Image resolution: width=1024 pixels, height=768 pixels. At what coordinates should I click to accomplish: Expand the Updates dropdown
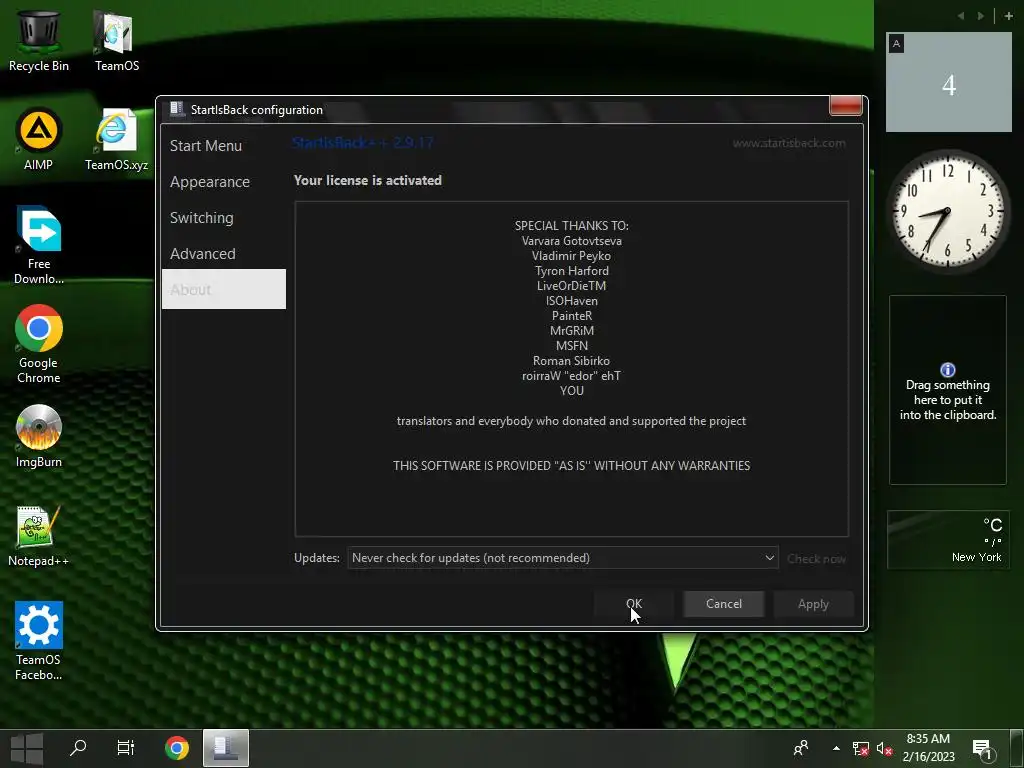(562, 558)
